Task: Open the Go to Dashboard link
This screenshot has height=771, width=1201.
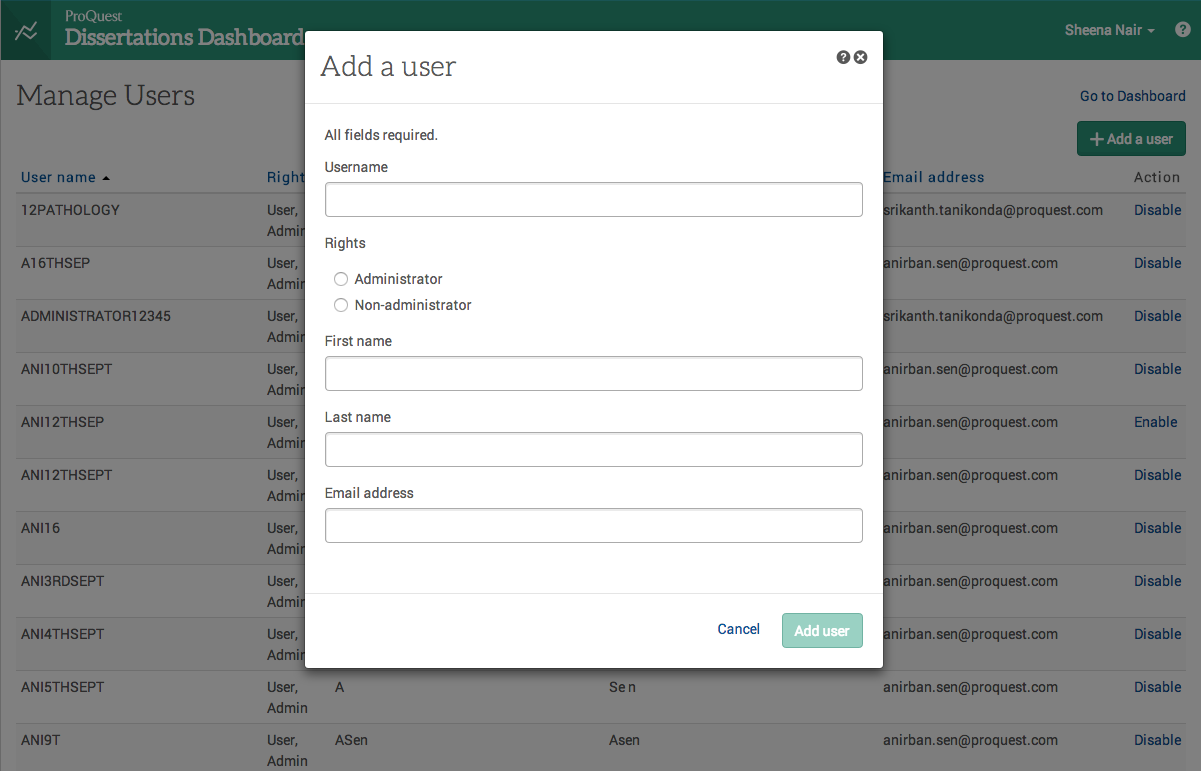Action: [x=1132, y=96]
